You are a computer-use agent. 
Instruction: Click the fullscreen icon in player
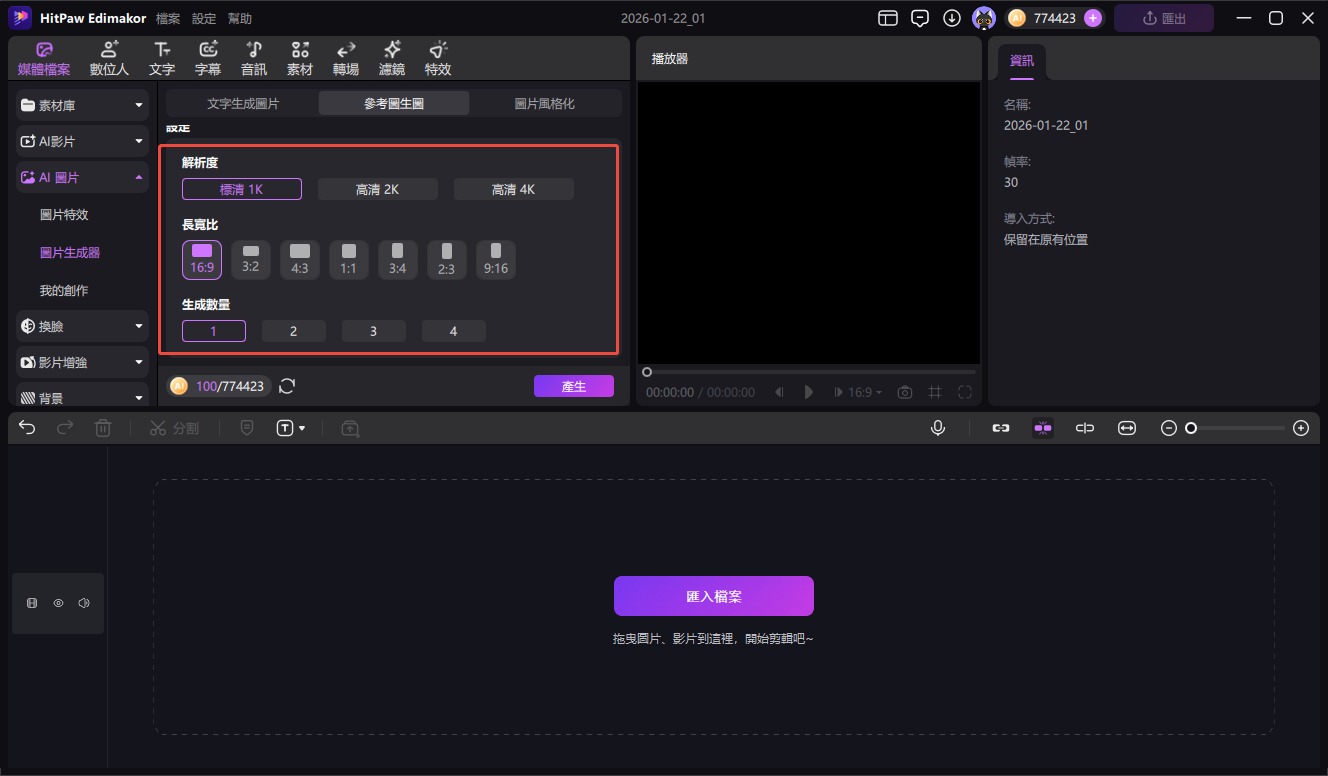click(965, 392)
